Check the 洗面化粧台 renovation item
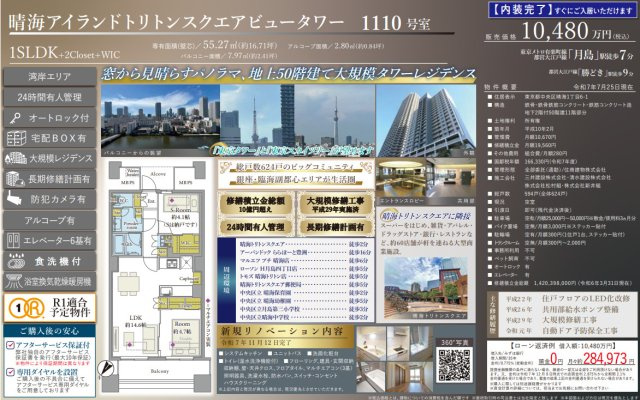 (x=309, y=353)
